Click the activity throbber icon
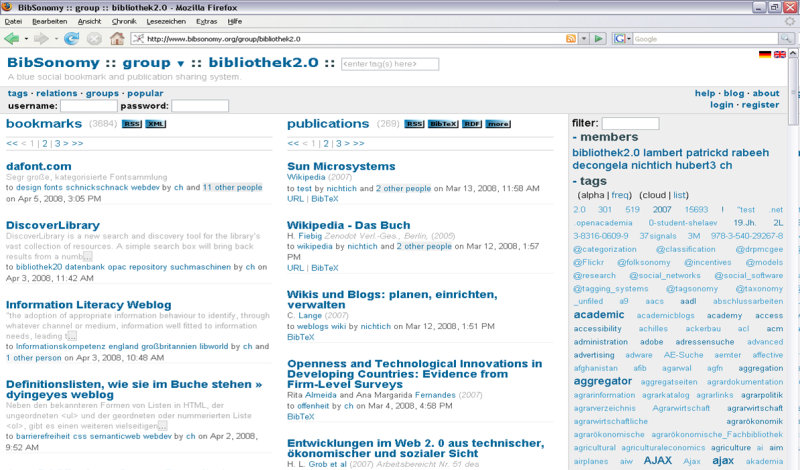 coord(790,21)
